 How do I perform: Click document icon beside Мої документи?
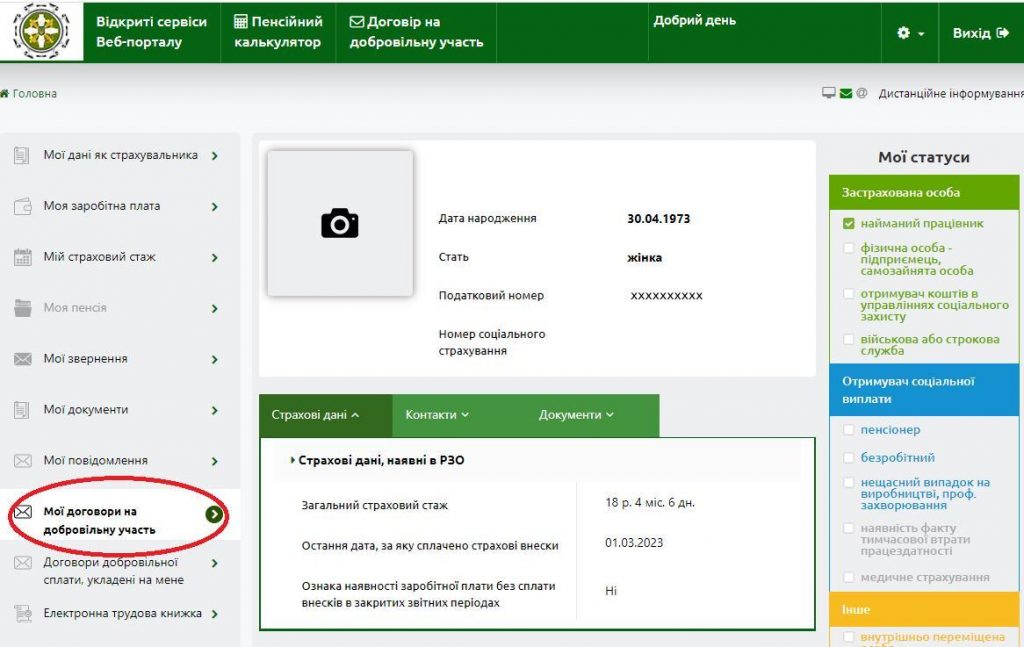(x=23, y=410)
